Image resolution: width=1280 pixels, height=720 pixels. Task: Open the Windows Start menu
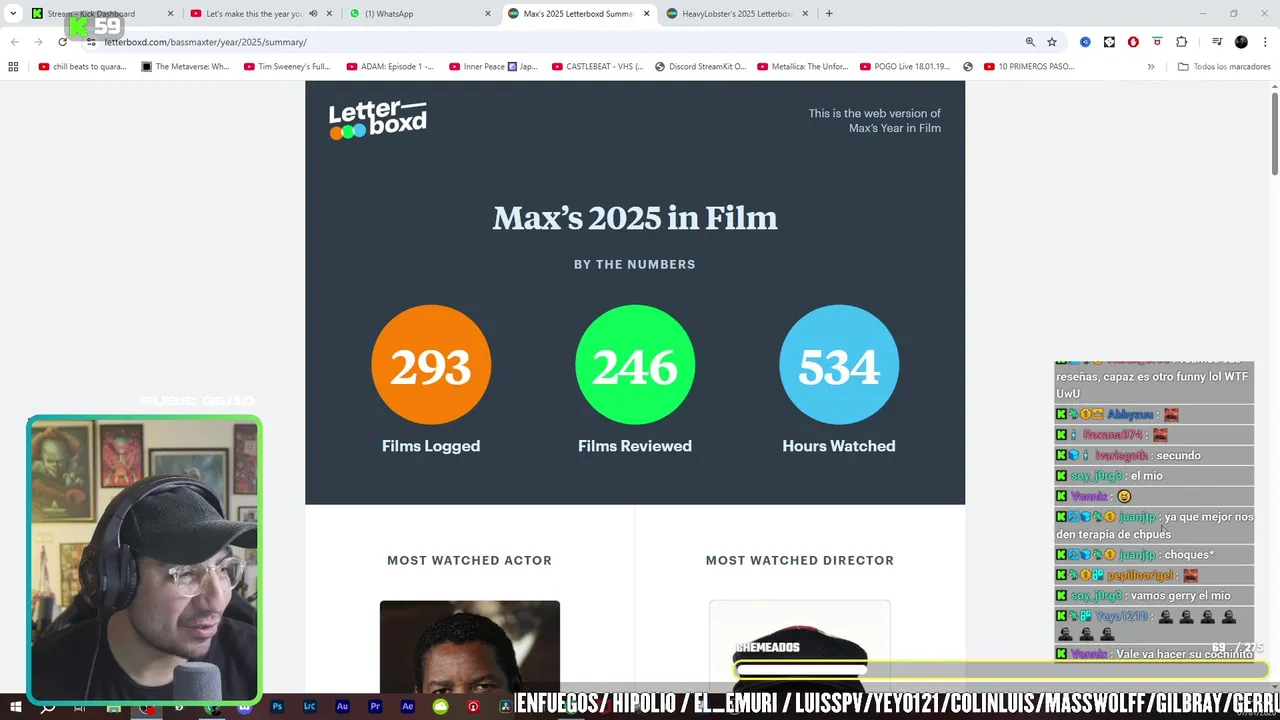15,706
